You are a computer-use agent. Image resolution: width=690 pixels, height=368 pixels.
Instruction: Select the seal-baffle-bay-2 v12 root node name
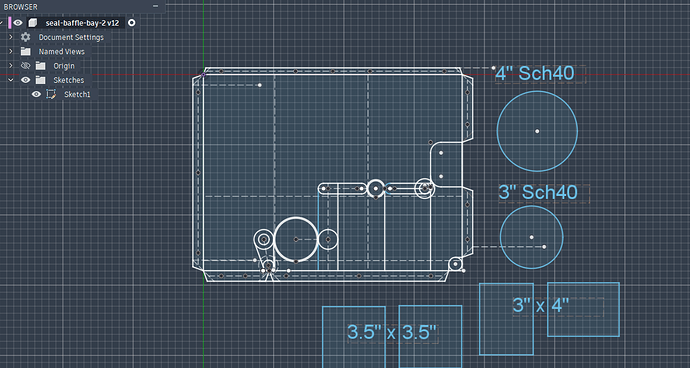[82, 23]
